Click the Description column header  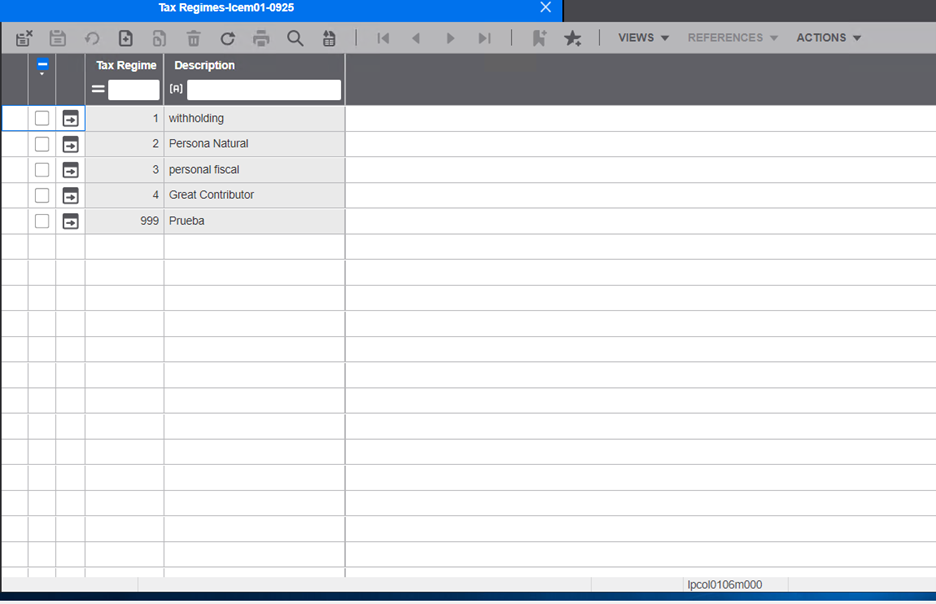205,65
